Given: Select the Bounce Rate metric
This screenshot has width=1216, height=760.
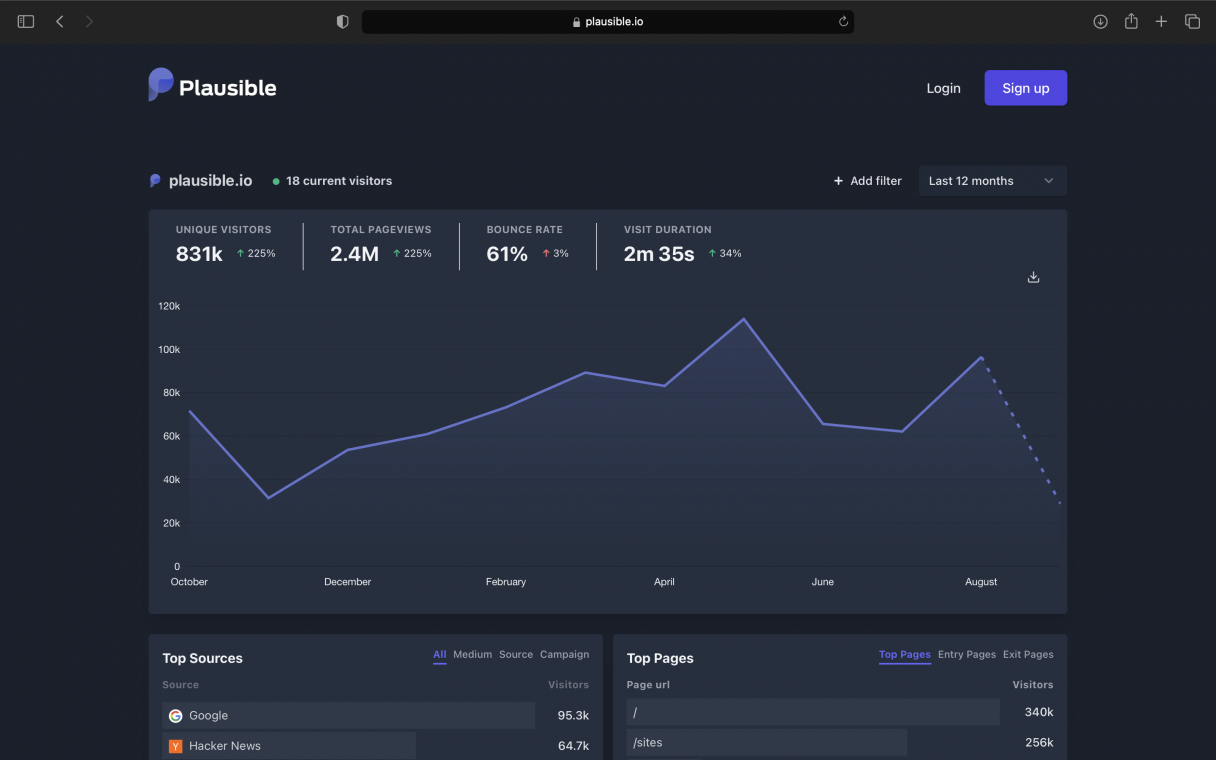Looking at the screenshot, I should click(x=528, y=245).
